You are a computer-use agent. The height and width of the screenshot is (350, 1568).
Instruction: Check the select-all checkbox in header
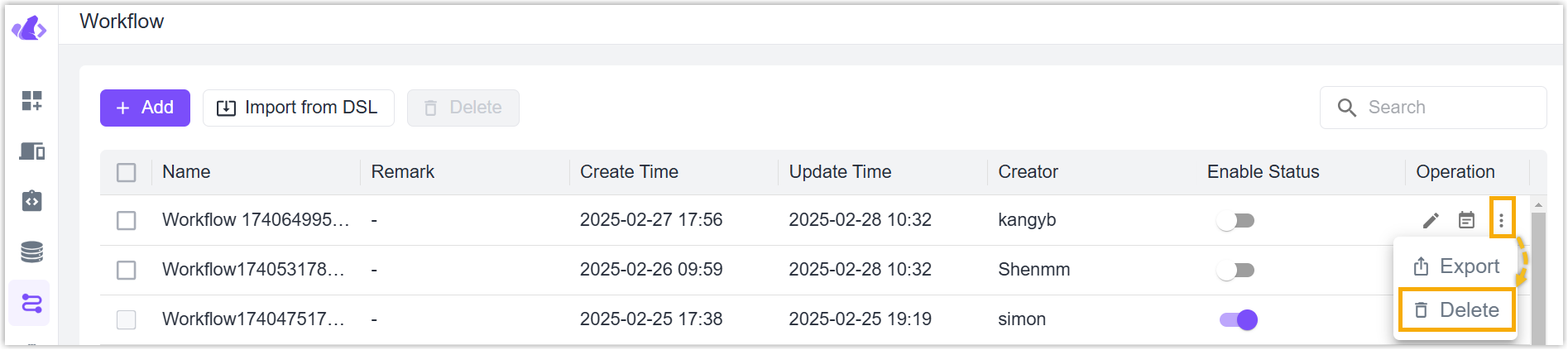pos(126,172)
